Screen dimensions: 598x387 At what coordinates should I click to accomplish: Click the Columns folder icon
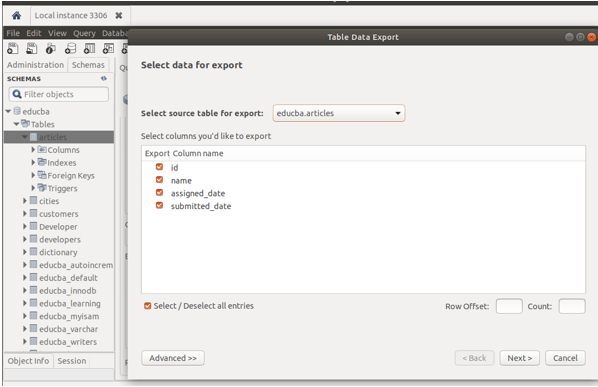pos(42,149)
